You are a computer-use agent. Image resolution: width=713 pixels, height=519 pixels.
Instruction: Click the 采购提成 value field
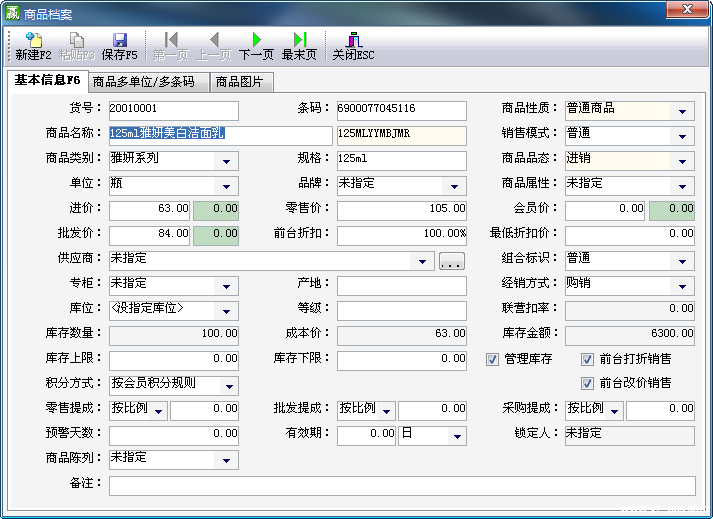click(x=660, y=411)
